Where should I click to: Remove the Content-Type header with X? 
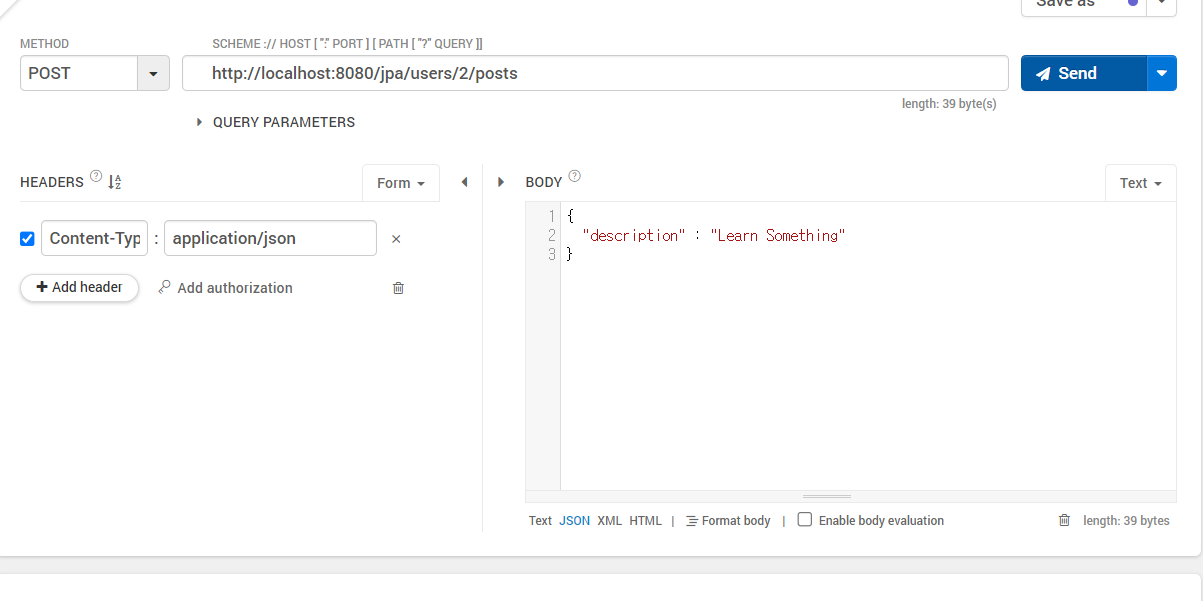396,239
